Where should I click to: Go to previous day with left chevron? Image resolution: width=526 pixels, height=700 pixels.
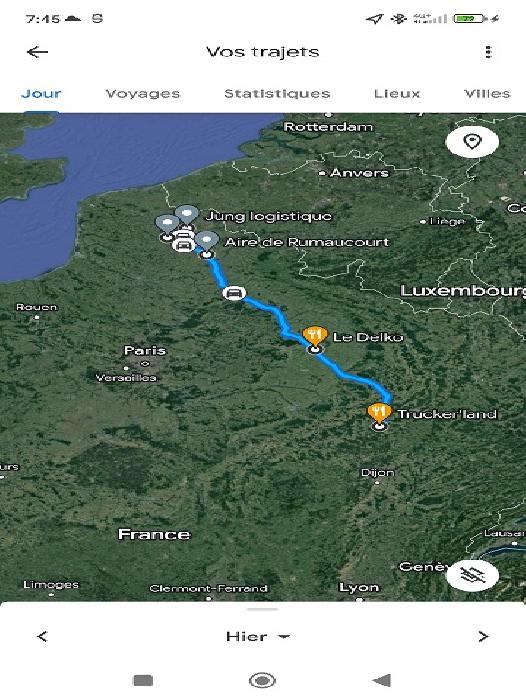point(42,636)
